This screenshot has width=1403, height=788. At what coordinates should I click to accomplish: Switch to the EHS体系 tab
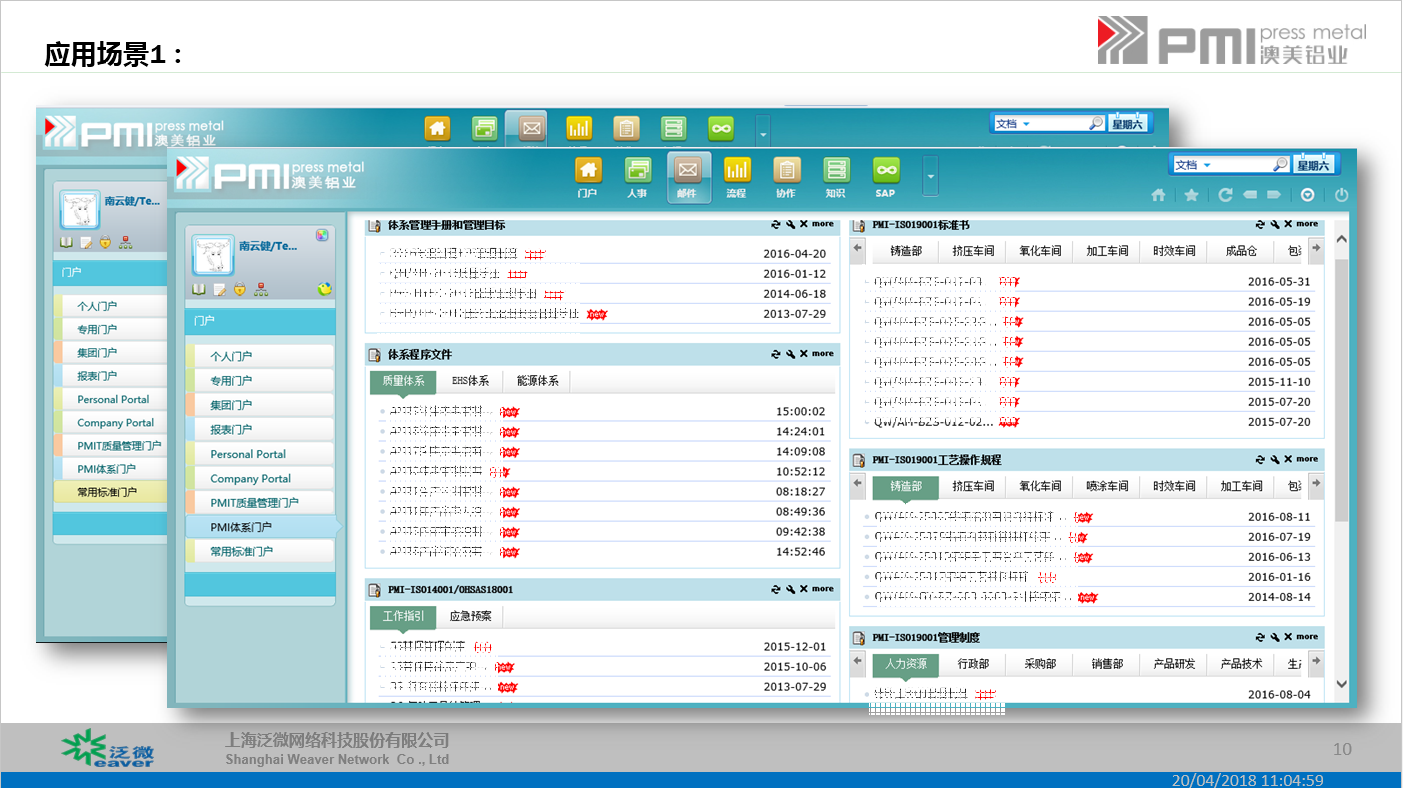point(470,381)
